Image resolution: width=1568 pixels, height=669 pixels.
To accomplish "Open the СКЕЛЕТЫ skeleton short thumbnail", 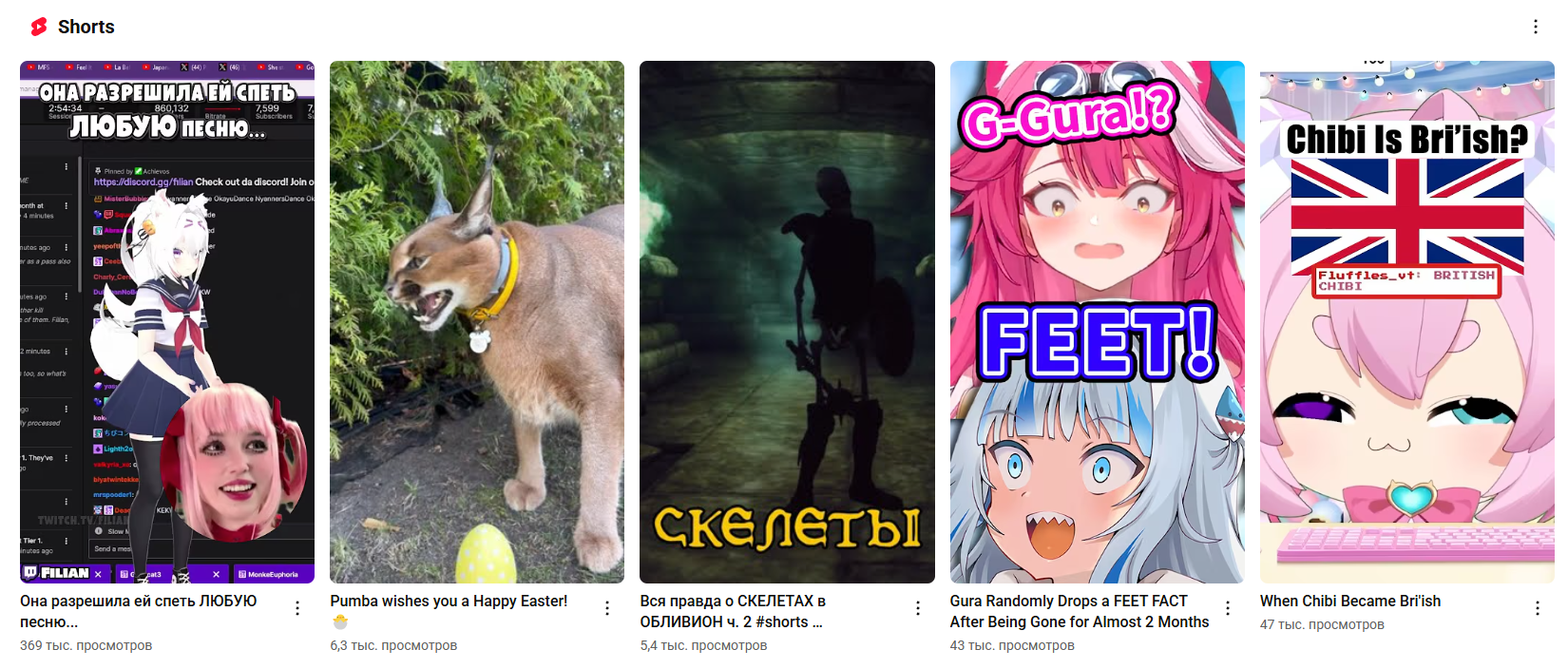I will [787, 322].
